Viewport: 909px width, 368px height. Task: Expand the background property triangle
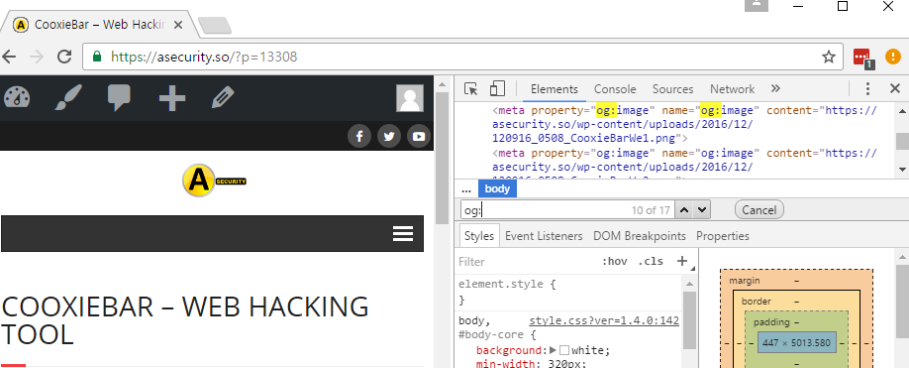point(553,350)
